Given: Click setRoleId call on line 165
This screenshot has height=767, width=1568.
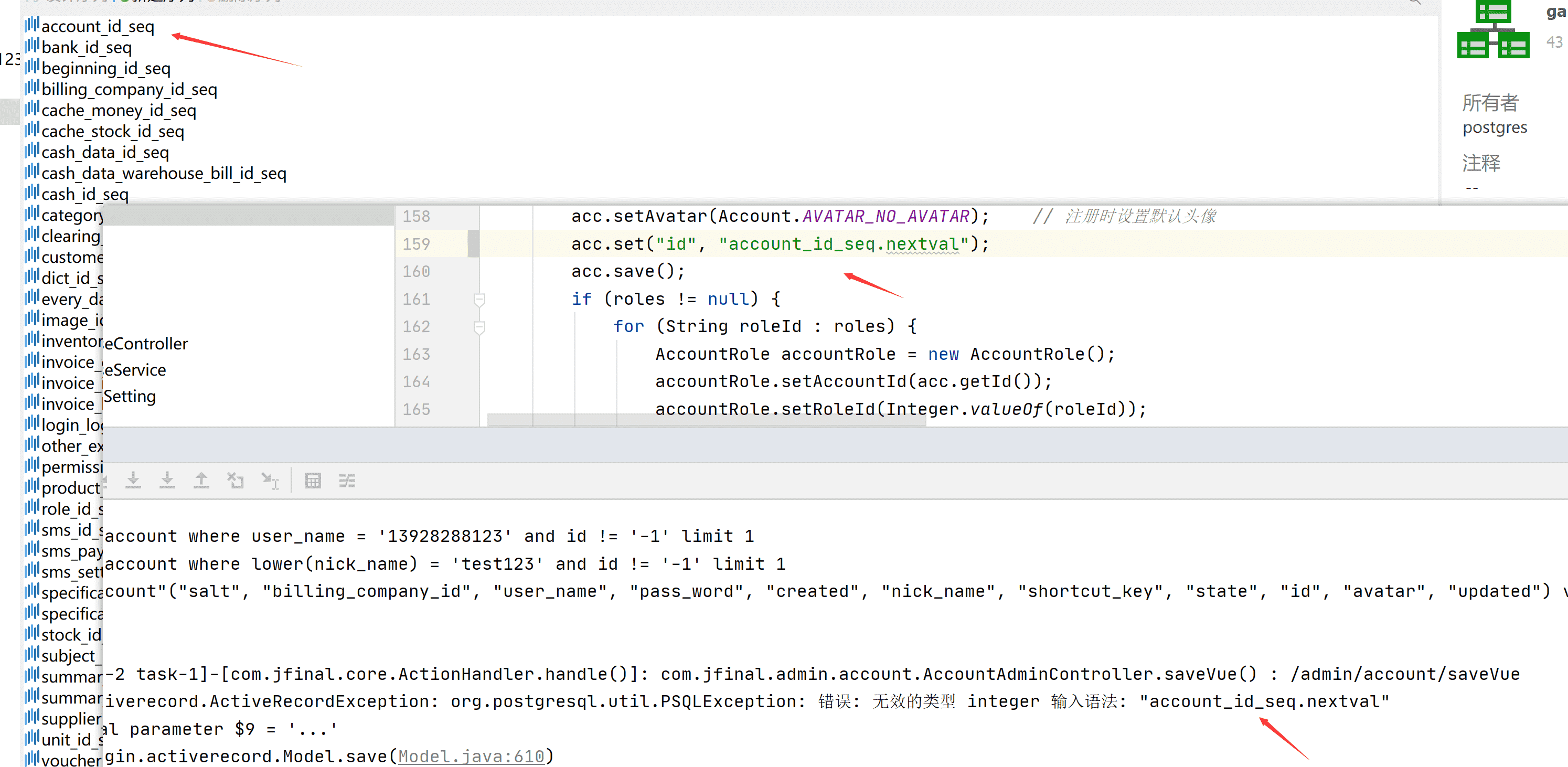Looking at the screenshot, I should (x=828, y=409).
